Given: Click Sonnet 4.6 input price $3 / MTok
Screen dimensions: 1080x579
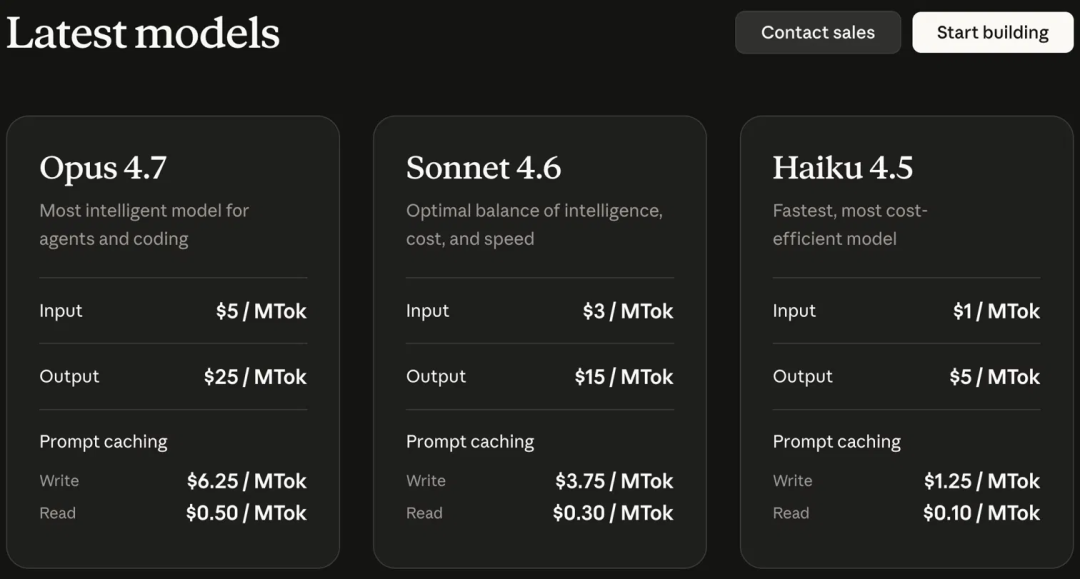Looking at the screenshot, I should coord(628,311).
